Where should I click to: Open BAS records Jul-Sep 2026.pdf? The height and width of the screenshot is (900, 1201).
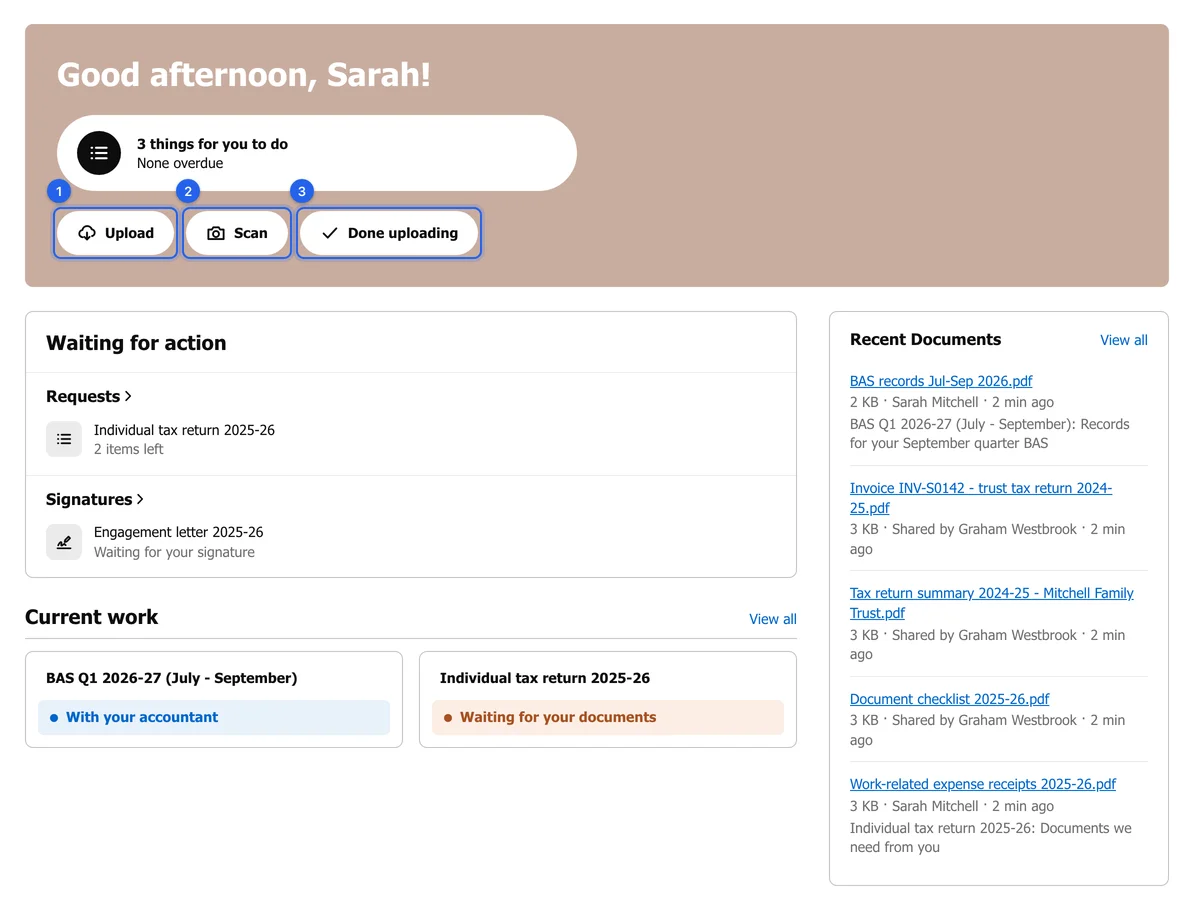tap(941, 381)
